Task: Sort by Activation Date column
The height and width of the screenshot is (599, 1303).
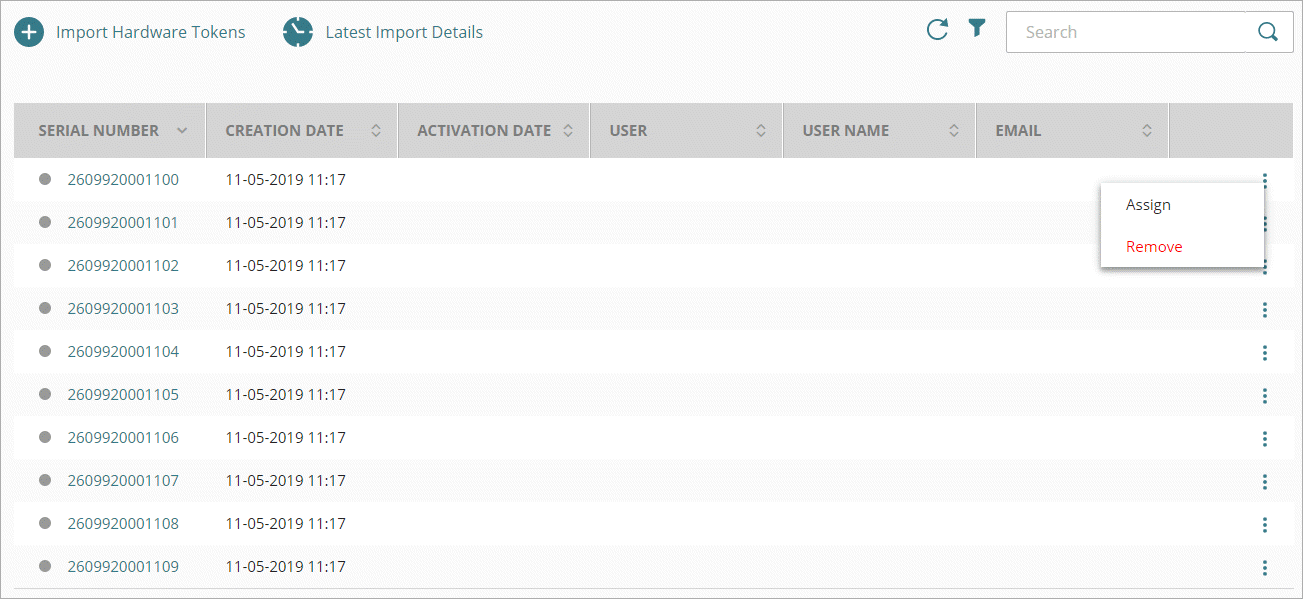Action: pos(568,130)
